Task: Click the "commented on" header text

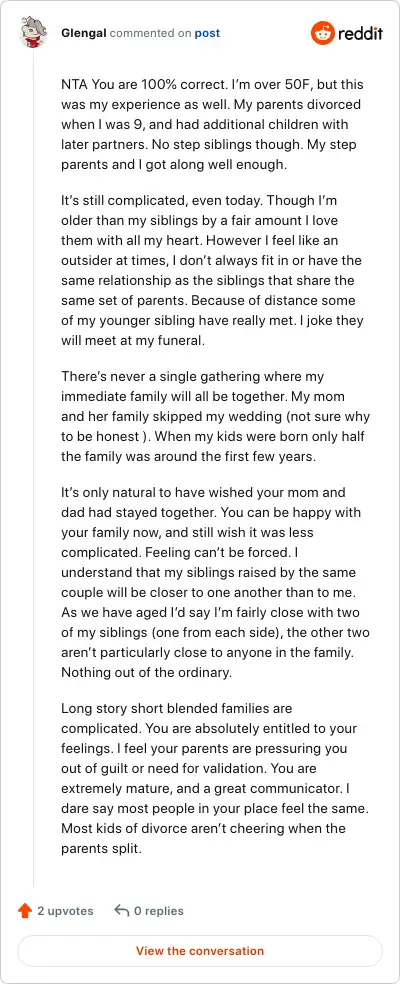Action: click(150, 33)
